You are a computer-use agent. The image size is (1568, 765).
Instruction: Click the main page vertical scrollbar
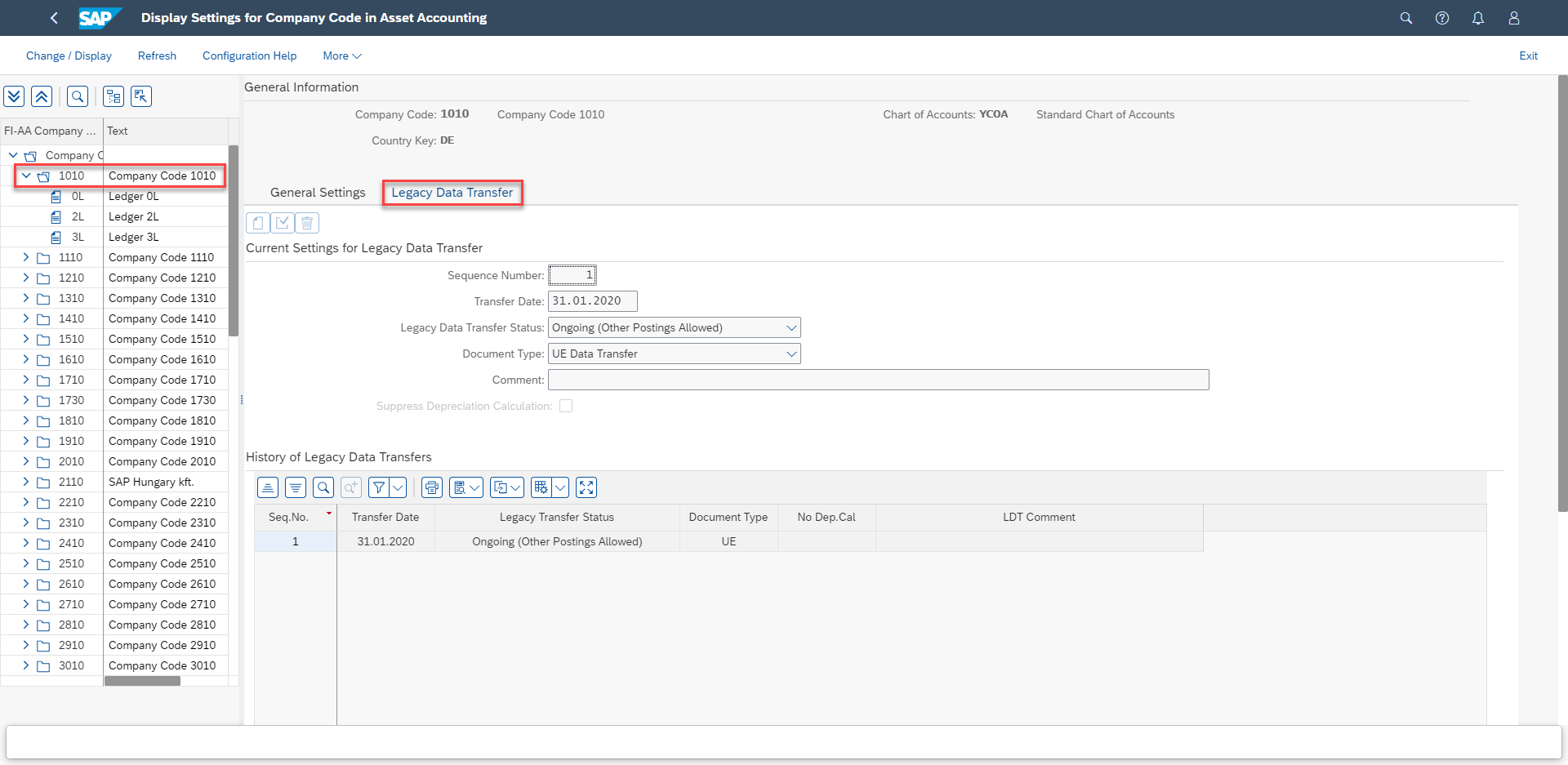click(x=1562, y=294)
